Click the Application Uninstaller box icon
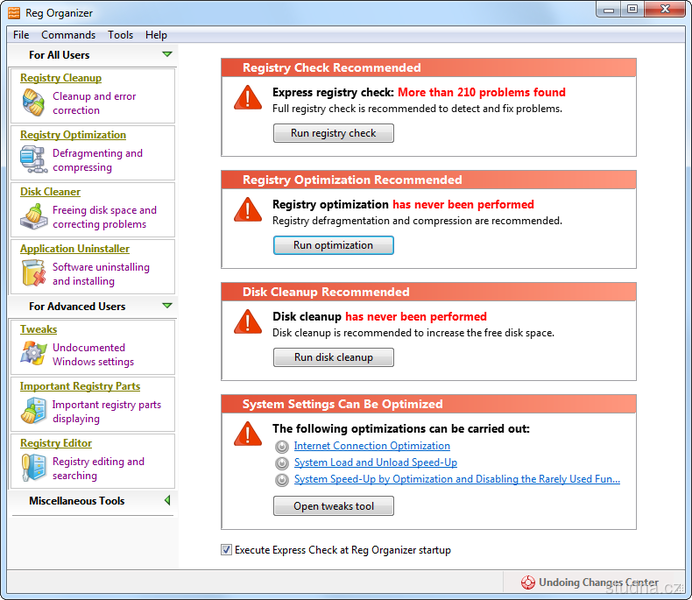 34,273
